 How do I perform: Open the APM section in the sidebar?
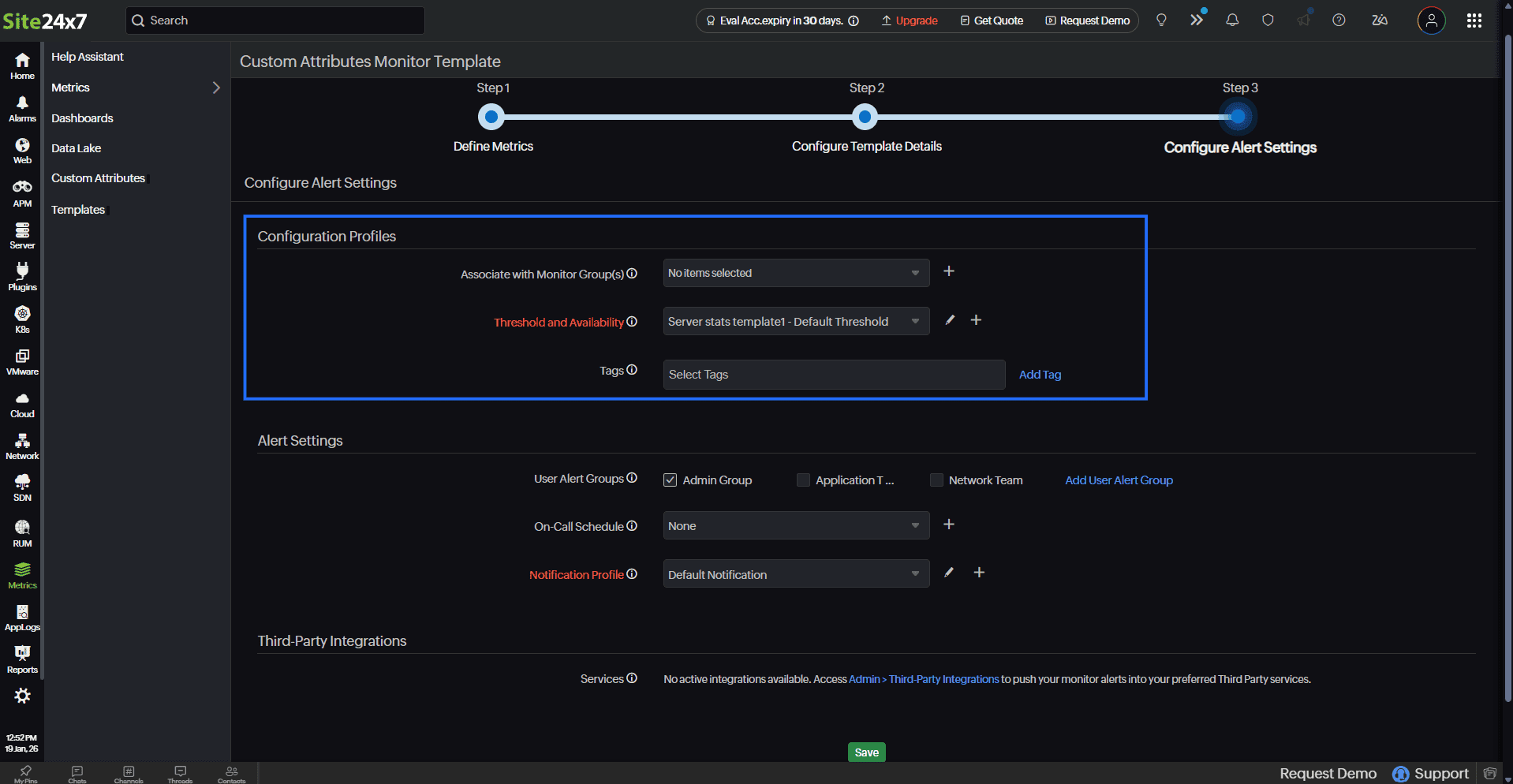[x=22, y=192]
